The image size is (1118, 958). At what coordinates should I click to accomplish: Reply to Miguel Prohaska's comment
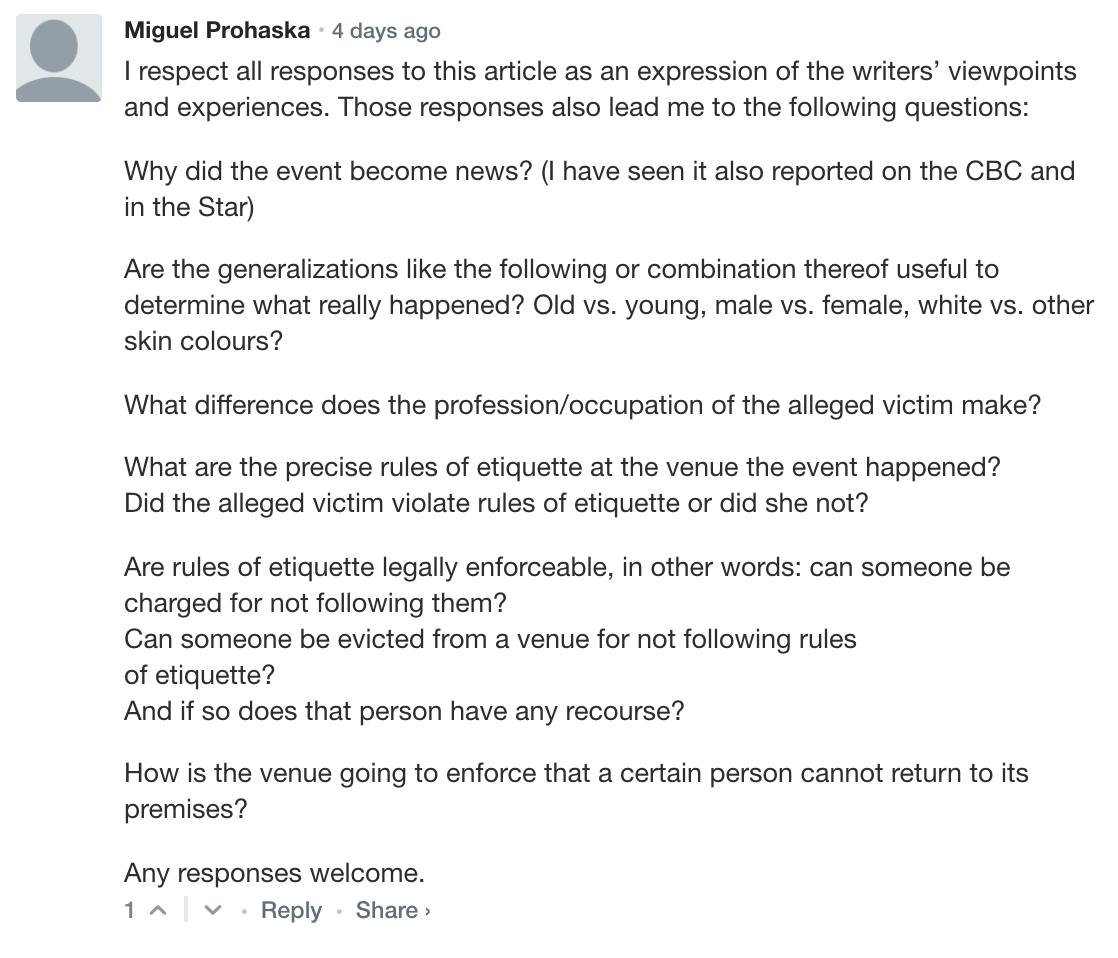(291, 911)
